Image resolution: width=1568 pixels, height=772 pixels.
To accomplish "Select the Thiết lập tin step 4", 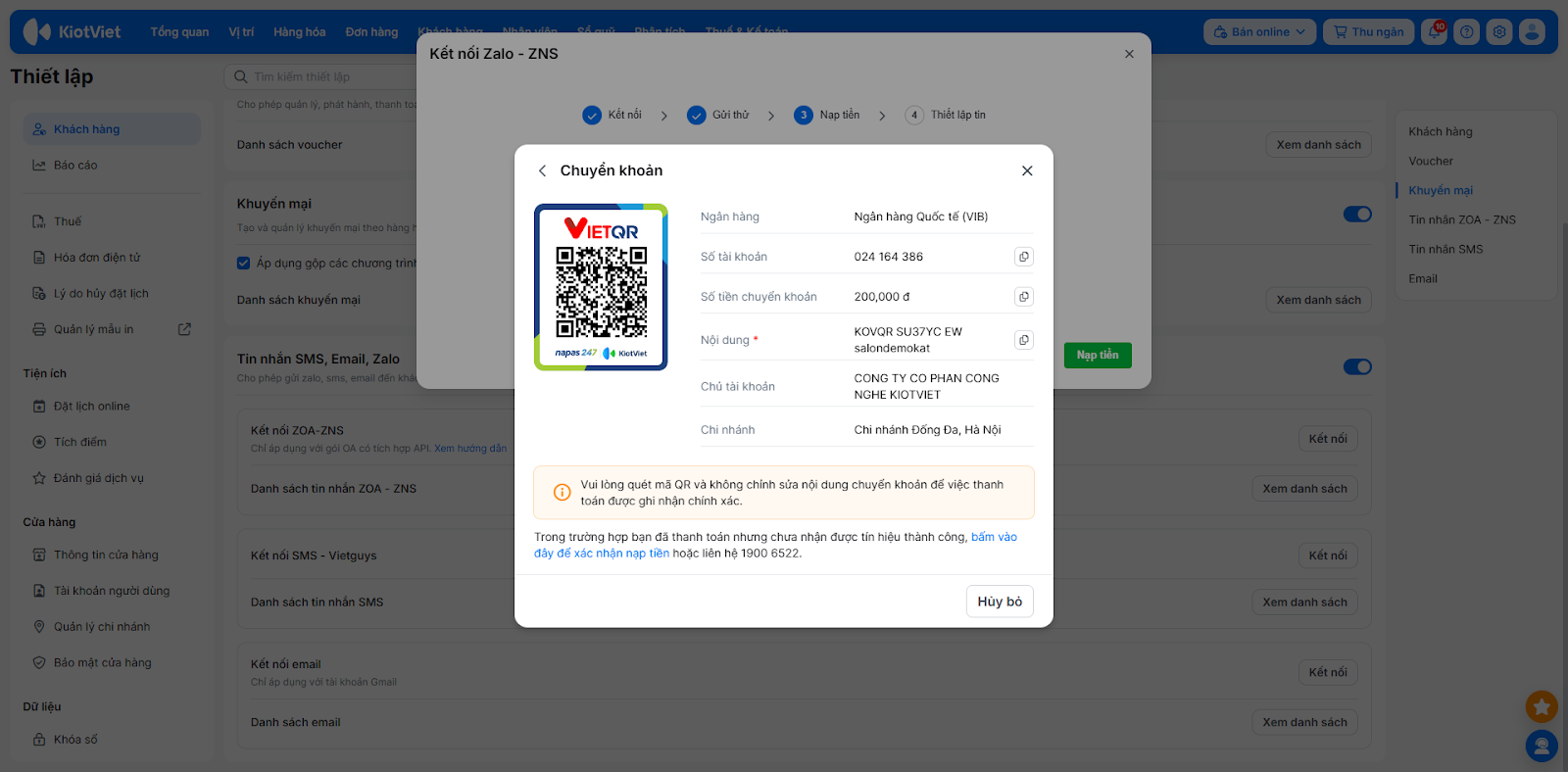I will (946, 115).
